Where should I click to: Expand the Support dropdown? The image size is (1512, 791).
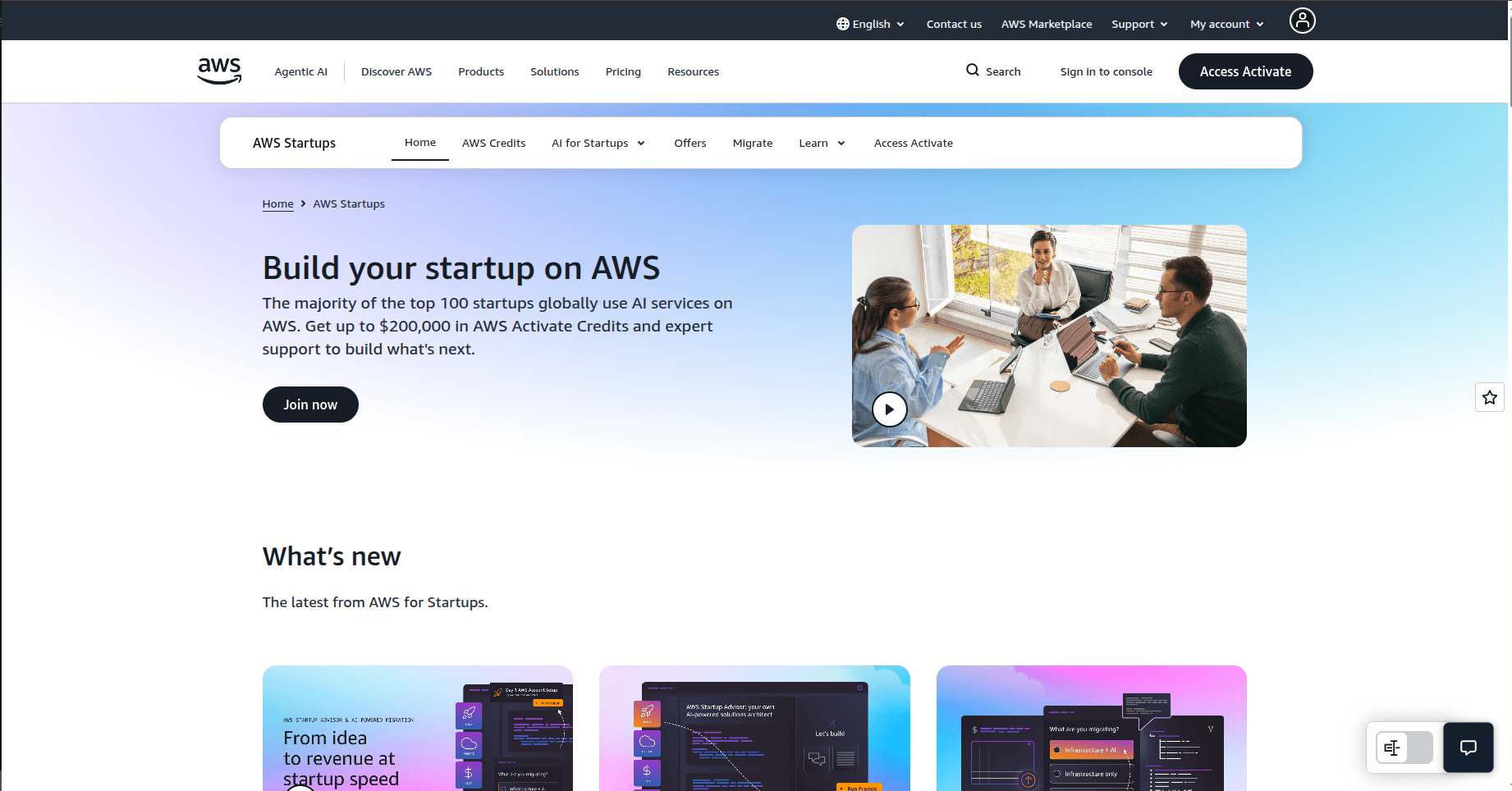(x=1139, y=24)
